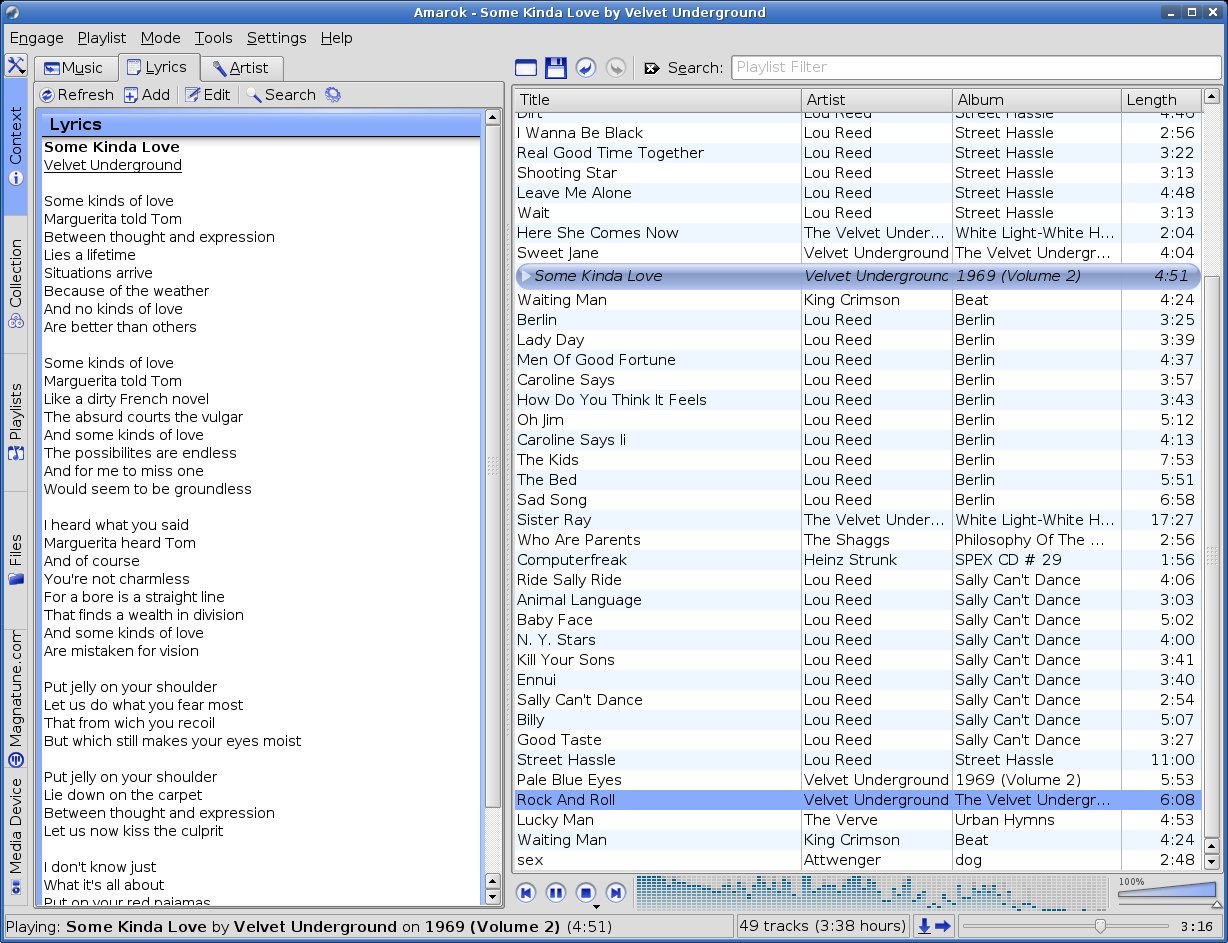The image size is (1228, 943).
Task: Select the track Kill Your Sons
Action: (x=859, y=660)
